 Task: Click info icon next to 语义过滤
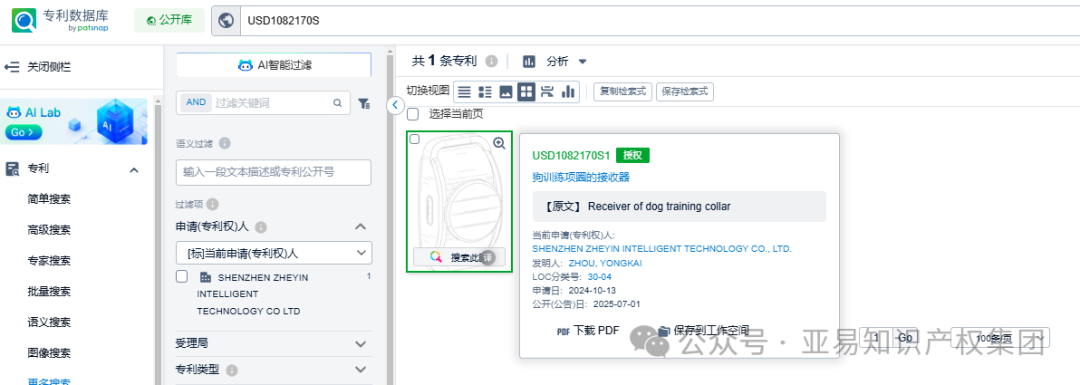click(225, 143)
